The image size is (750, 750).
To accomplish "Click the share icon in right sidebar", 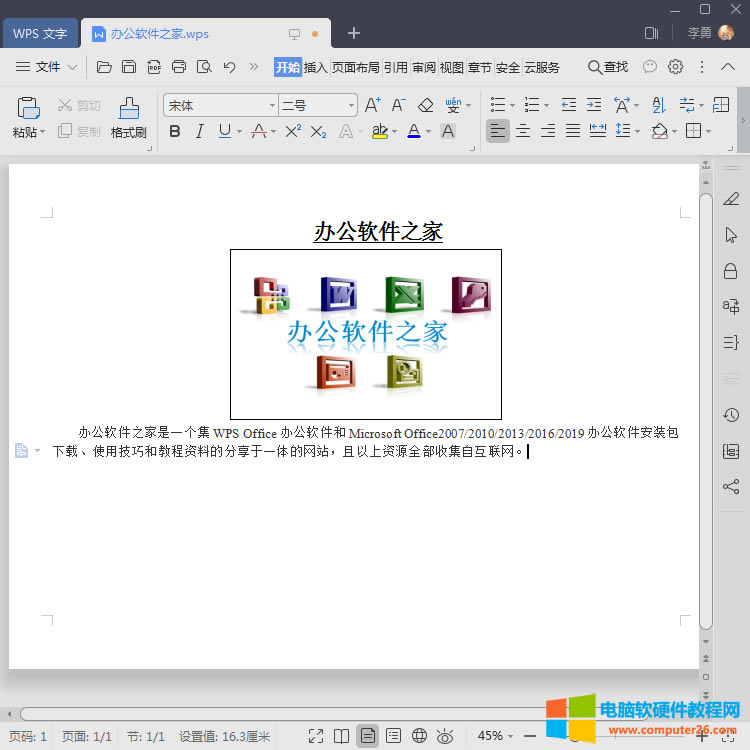I will click(731, 487).
